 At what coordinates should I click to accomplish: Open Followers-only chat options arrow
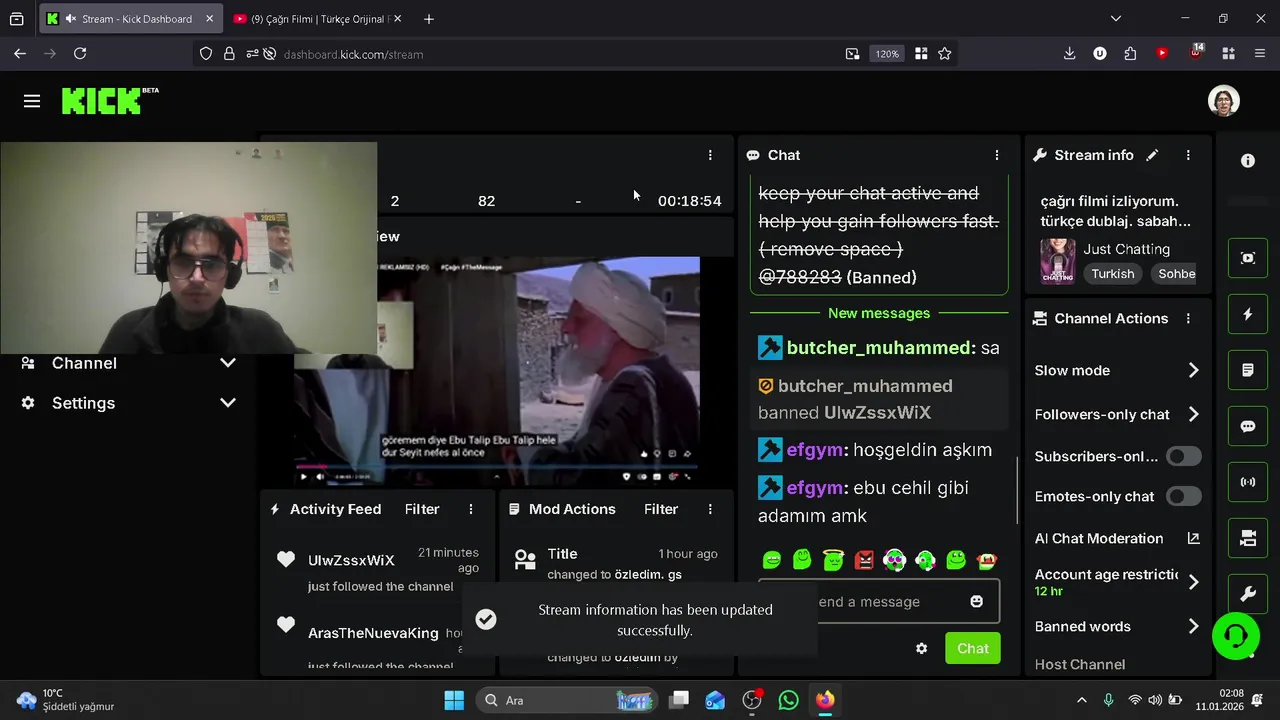[x=1193, y=414]
